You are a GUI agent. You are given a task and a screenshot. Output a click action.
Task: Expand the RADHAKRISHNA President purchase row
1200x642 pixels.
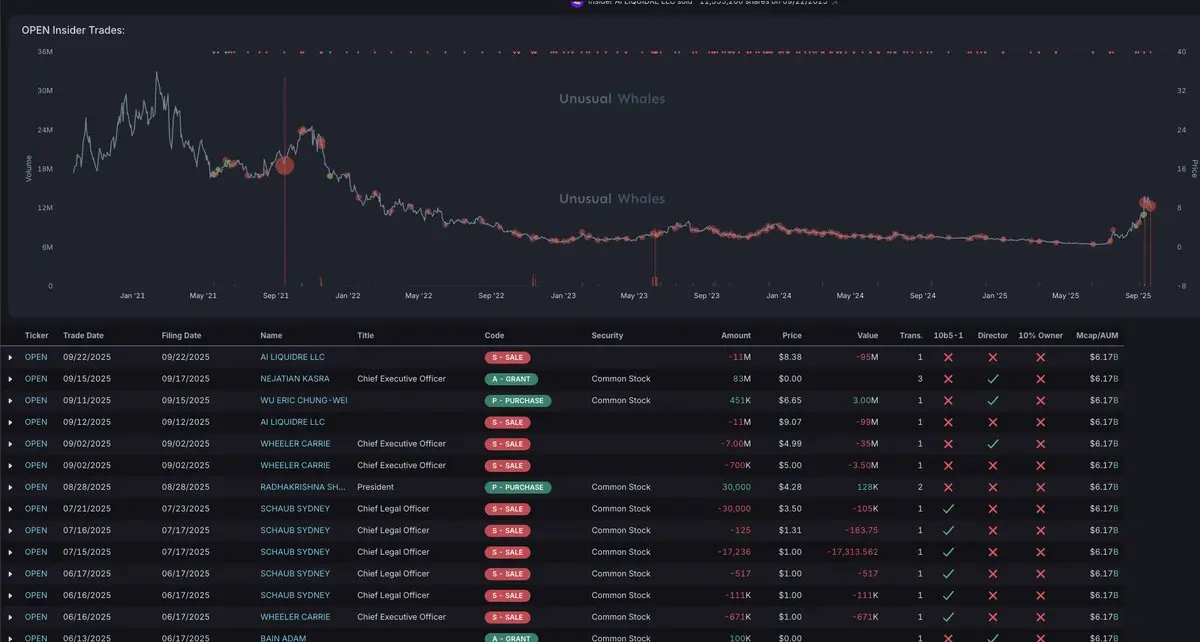coord(11,487)
